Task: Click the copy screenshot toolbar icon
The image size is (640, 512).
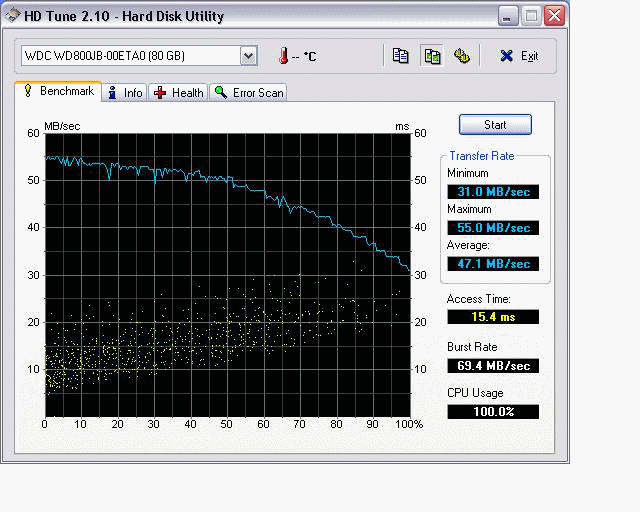Action: (x=432, y=56)
